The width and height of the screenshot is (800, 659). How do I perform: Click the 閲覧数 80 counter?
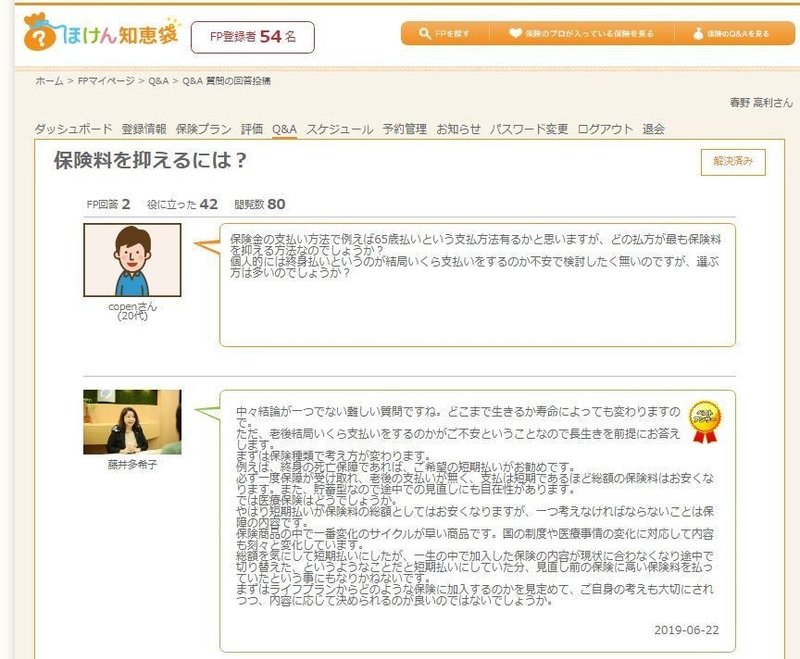pyautogui.click(x=260, y=205)
